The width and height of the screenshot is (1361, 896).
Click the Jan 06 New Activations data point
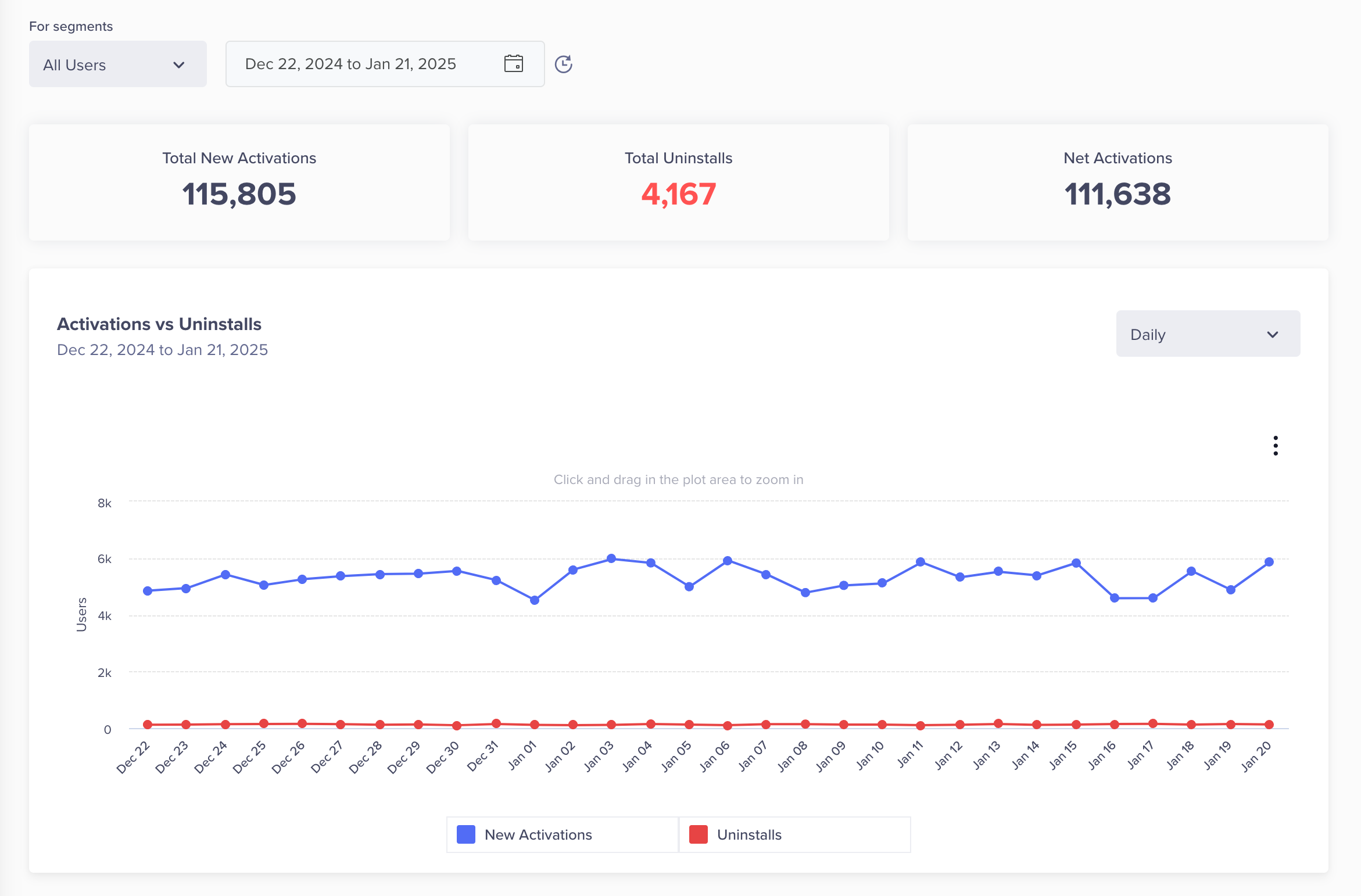tap(728, 561)
